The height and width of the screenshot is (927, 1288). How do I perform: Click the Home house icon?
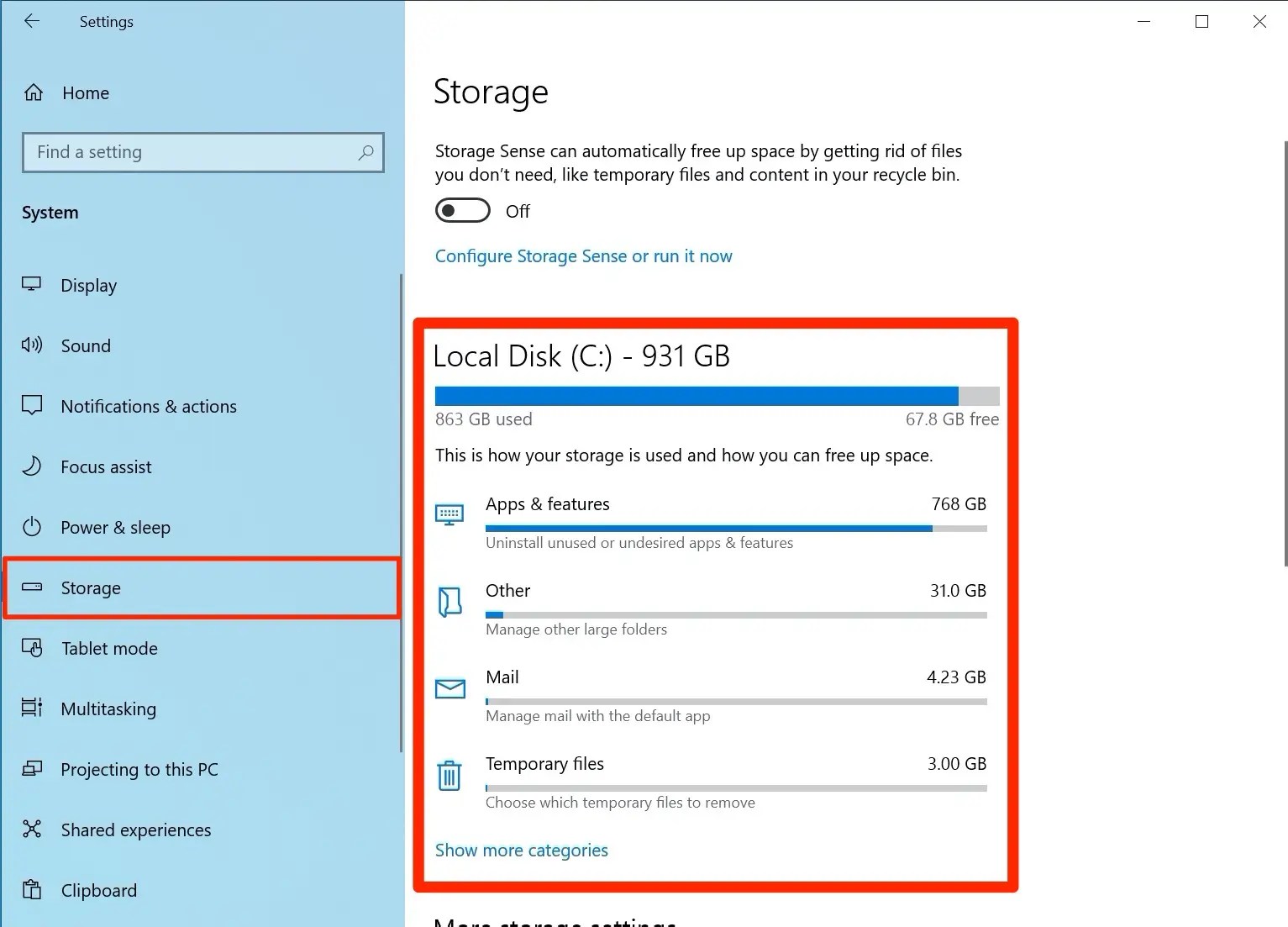(34, 92)
